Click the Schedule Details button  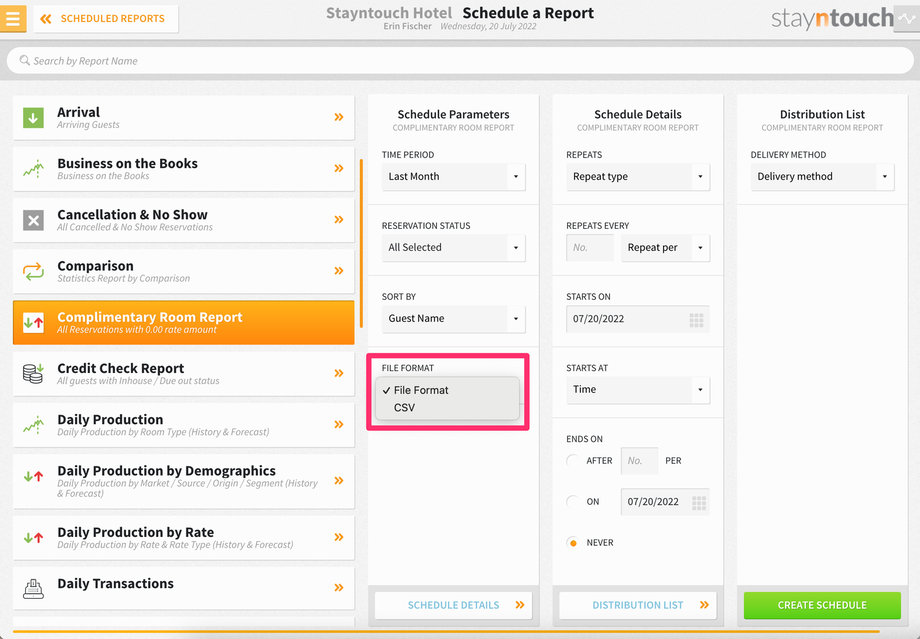coord(454,605)
